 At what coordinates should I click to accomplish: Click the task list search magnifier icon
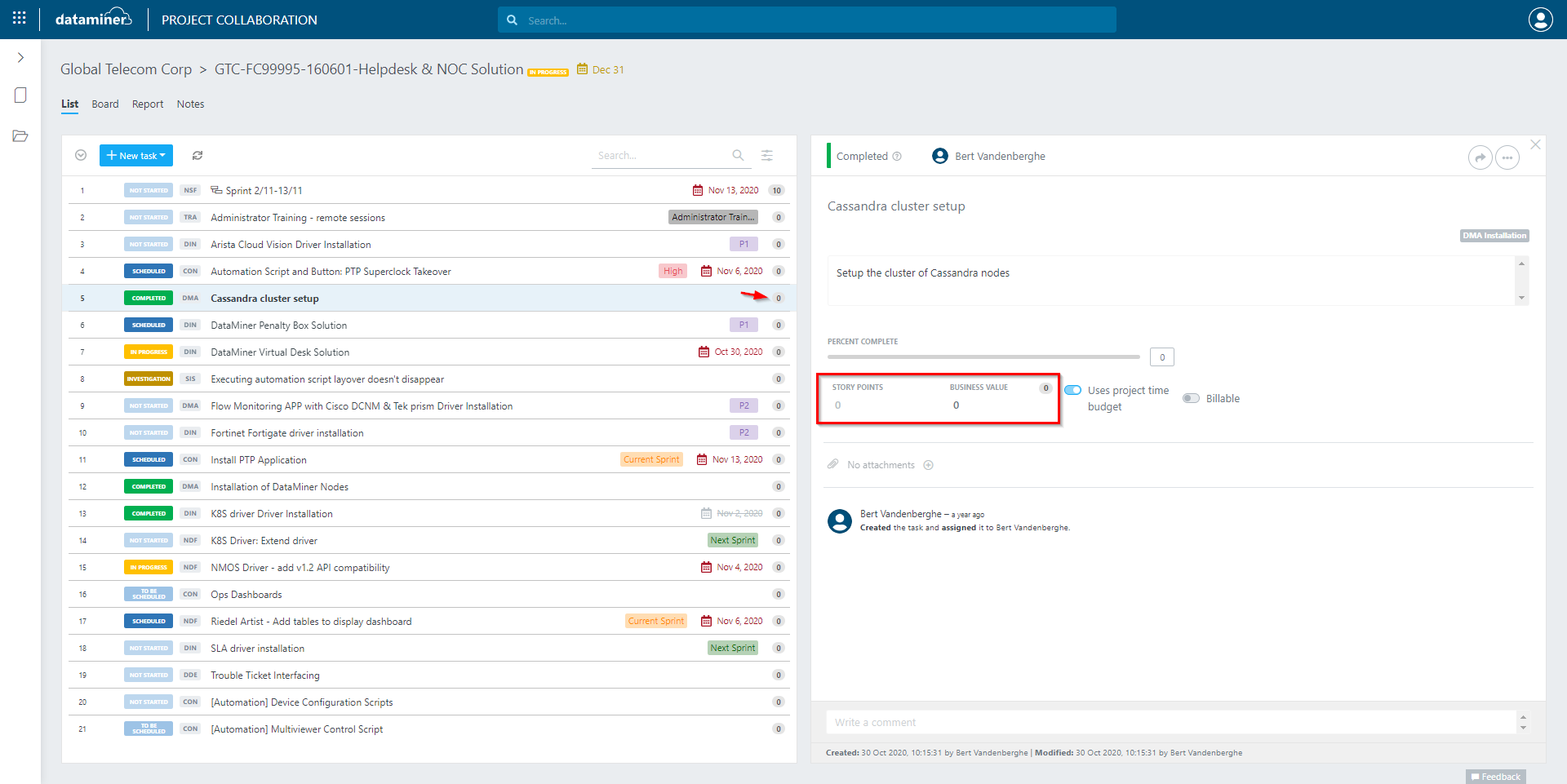(x=738, y=155)
